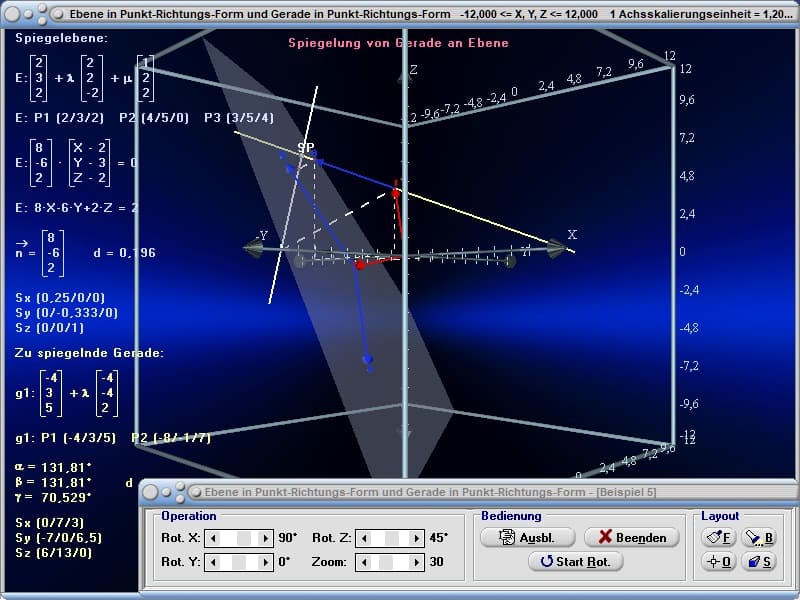Viewport: 800px width, 600px height.
Task: Click the Ausbl. hide button
Action: tap(528, 537)
